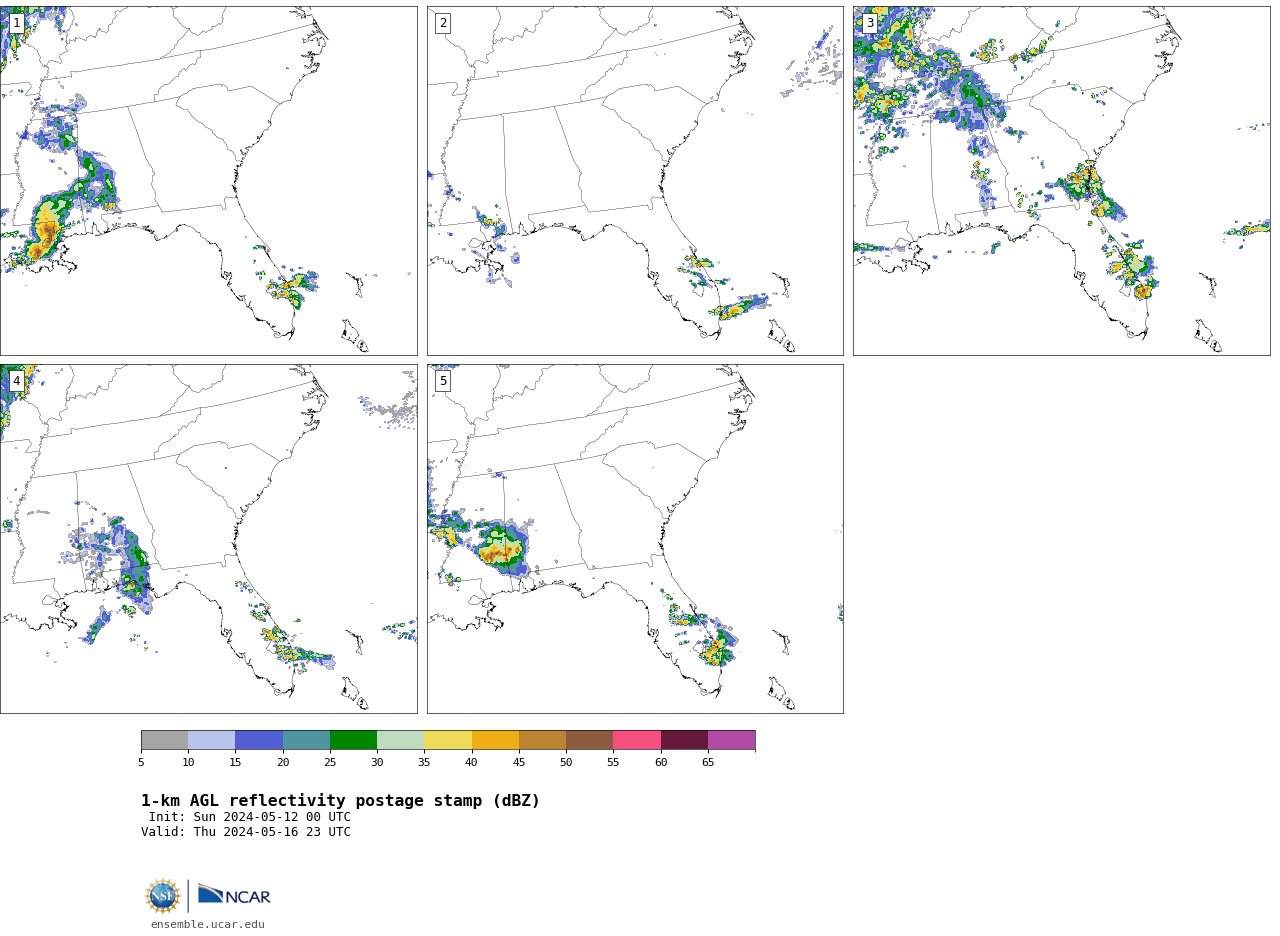Click the panel number 3 label
Viewport: 1280px width, 936px height.
pos(869,23)
